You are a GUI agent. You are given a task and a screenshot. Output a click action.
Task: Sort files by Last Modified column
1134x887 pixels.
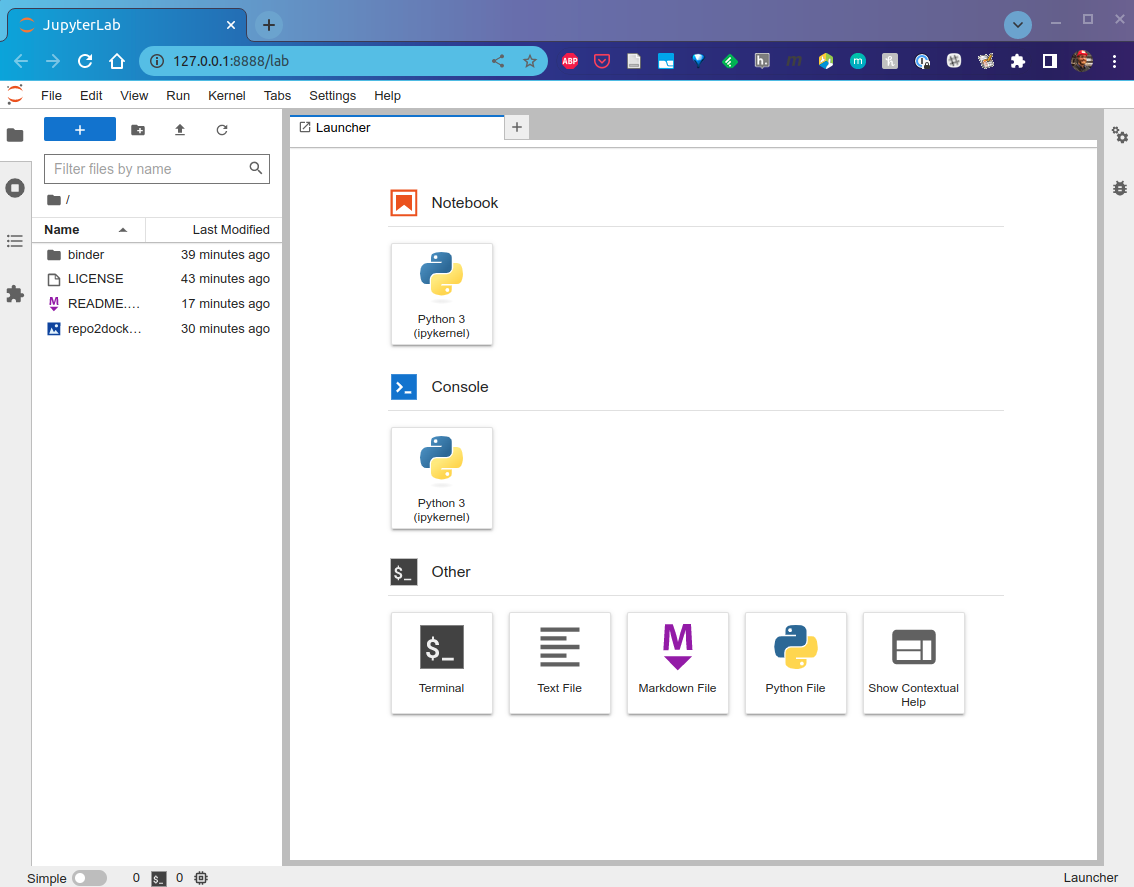click(214, 229)
